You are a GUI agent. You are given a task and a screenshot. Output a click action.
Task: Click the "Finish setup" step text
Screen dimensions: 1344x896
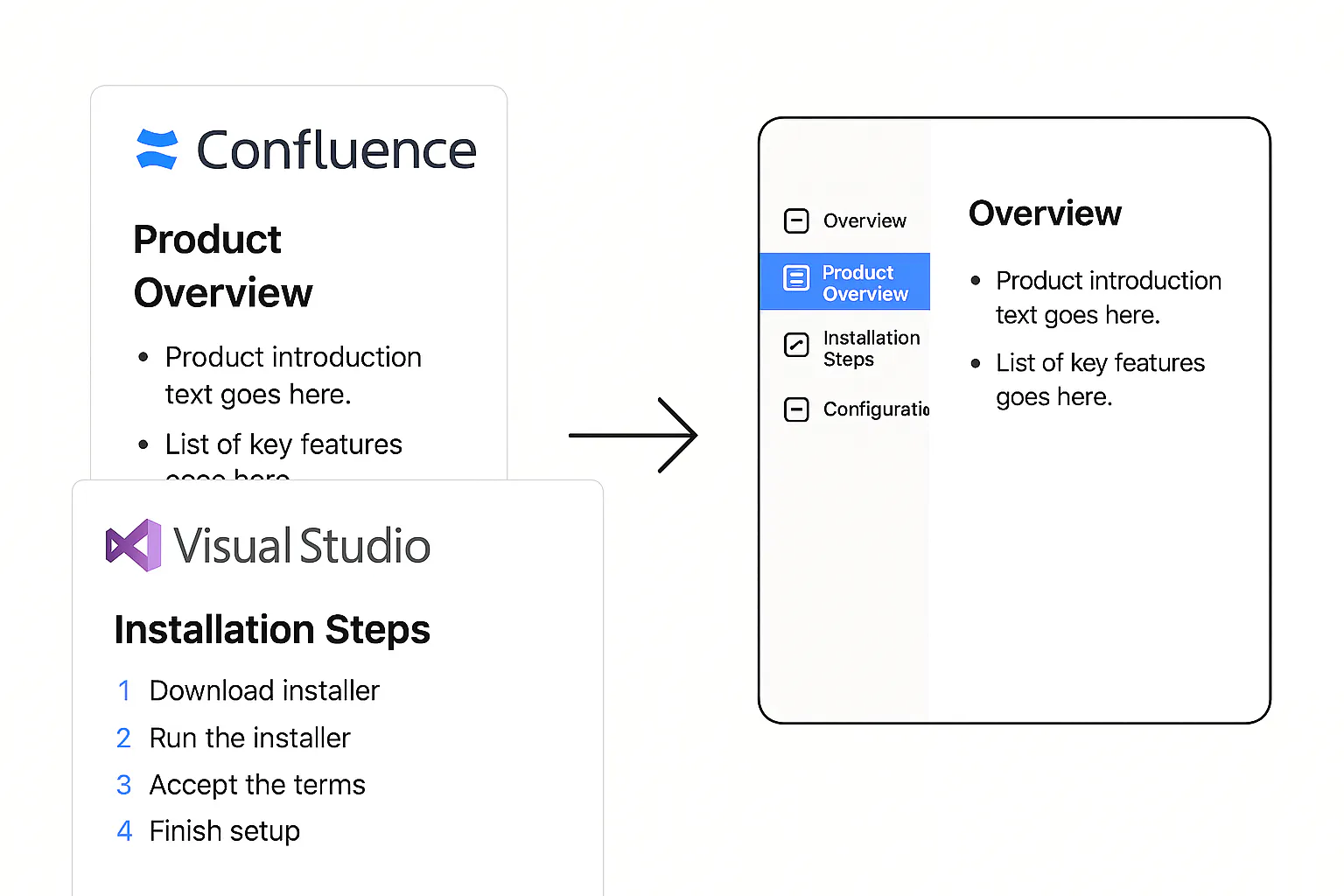[x=225, y=831]
